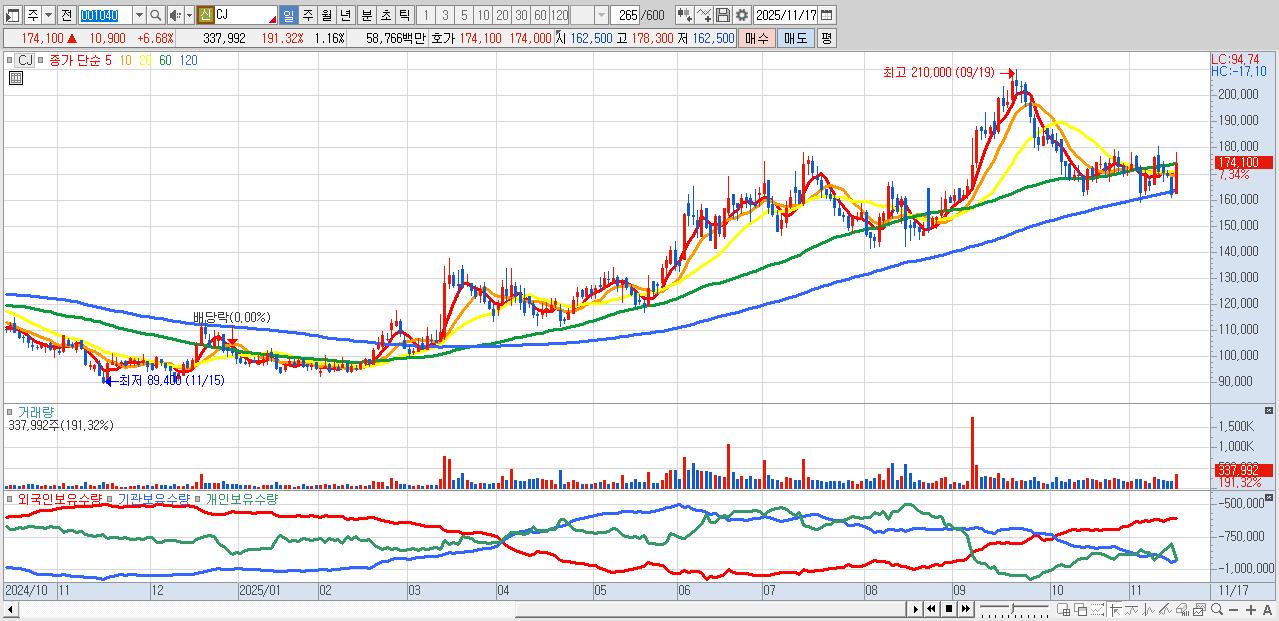Edit the stock code field 001040
The height and width of the screenshot is (621, 1279).
pos(105,15)
